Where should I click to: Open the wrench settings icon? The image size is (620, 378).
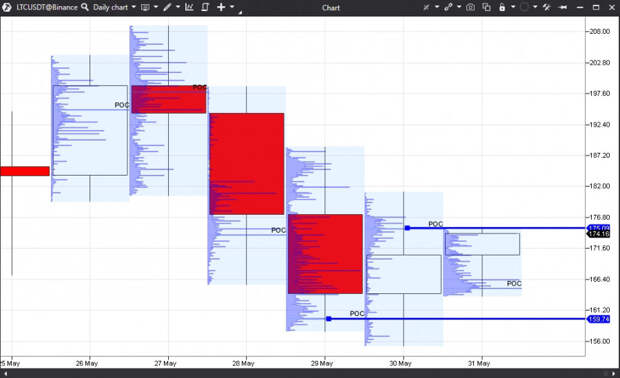click(x=547, y=7)
